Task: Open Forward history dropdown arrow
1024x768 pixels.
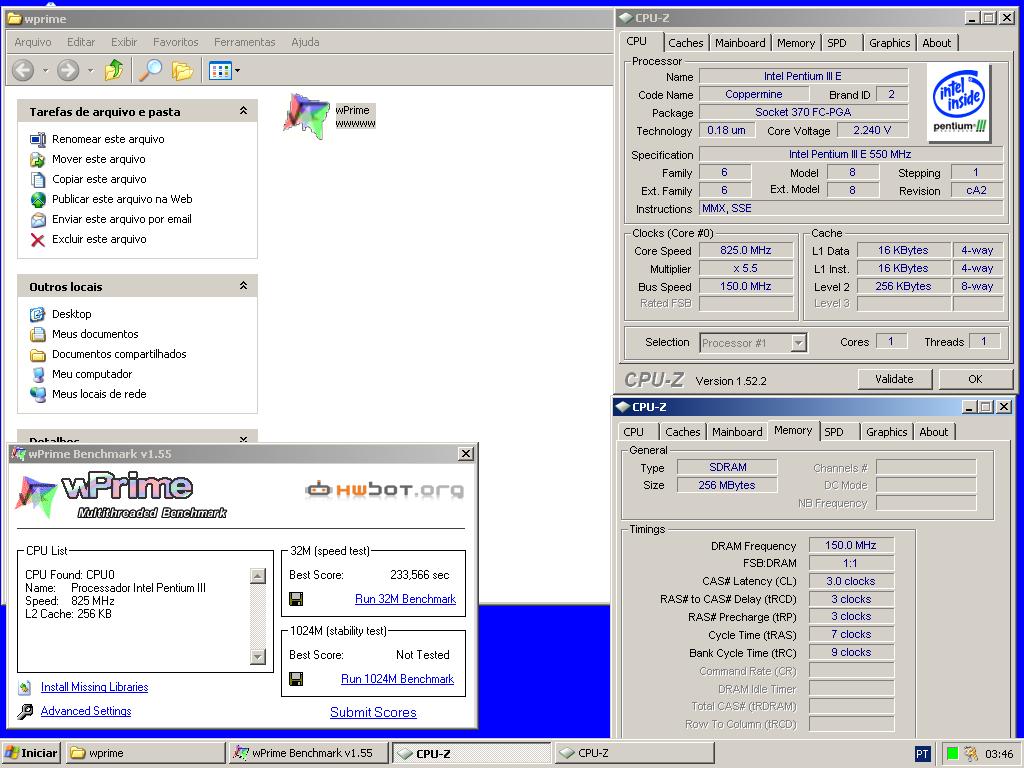Action: coord(90,71)
